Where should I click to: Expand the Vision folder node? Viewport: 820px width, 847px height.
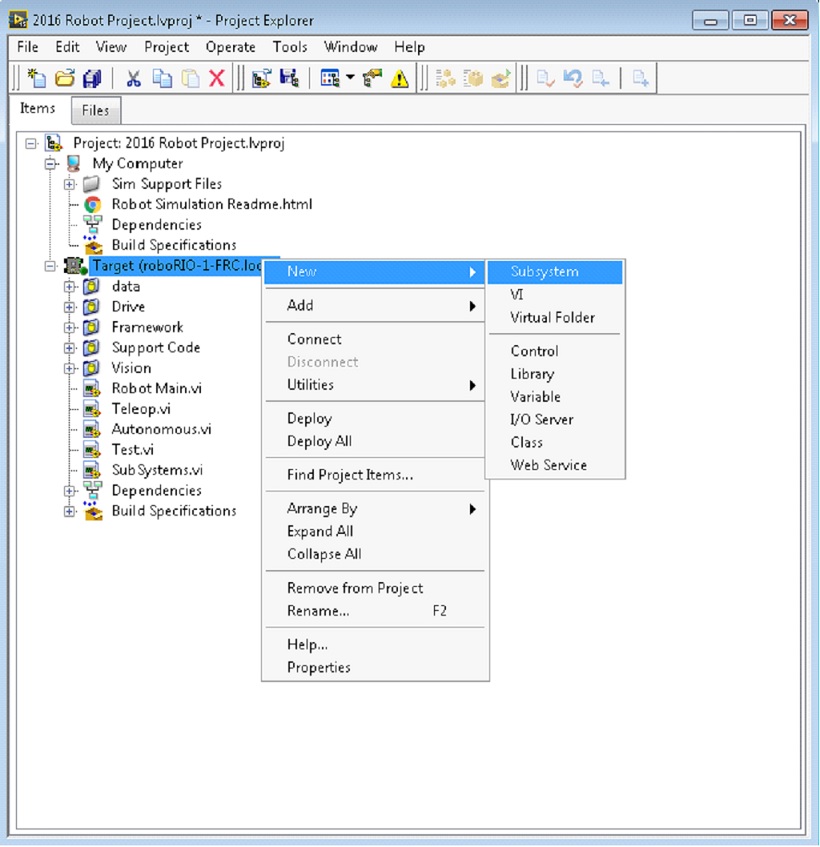(69, 368)
